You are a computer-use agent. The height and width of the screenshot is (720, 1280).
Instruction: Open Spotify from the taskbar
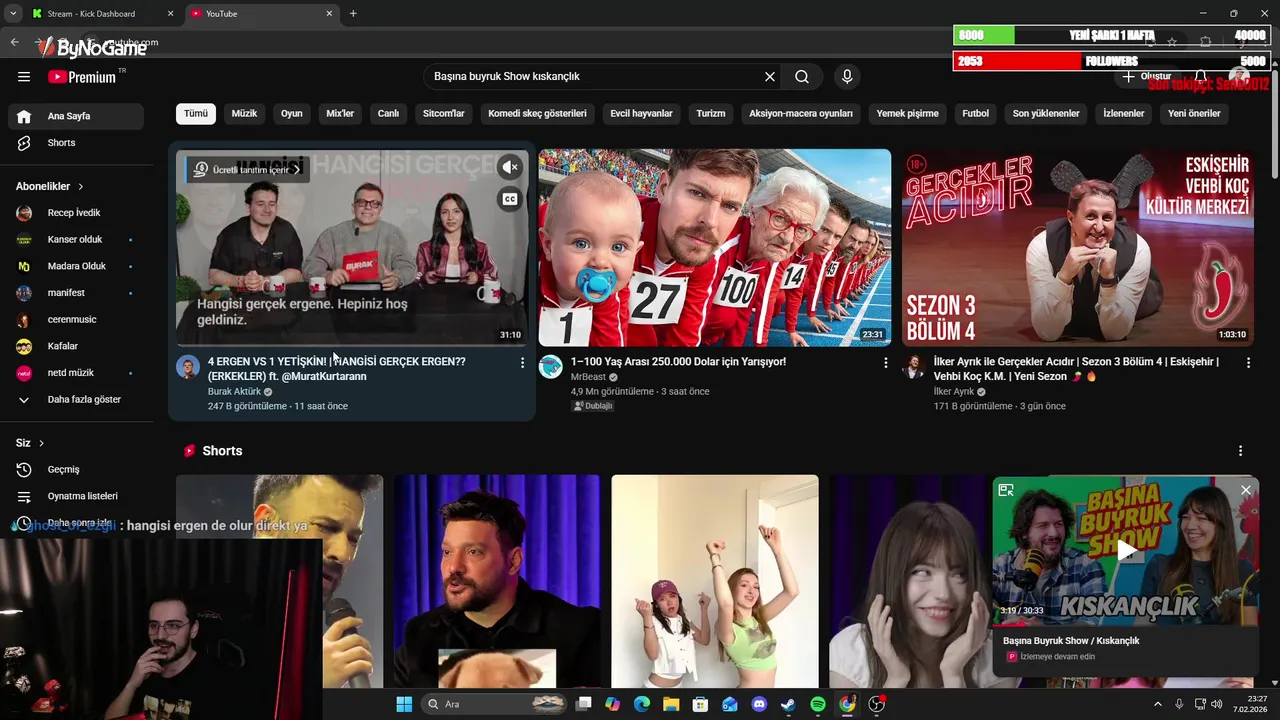tap(818, 704)
